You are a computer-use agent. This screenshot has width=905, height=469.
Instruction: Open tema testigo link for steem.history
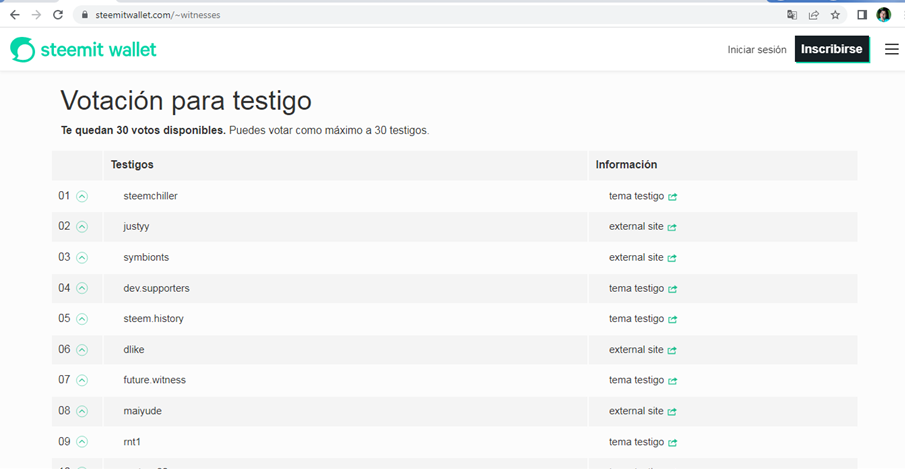pyautogui.click(x=636, y=318)
